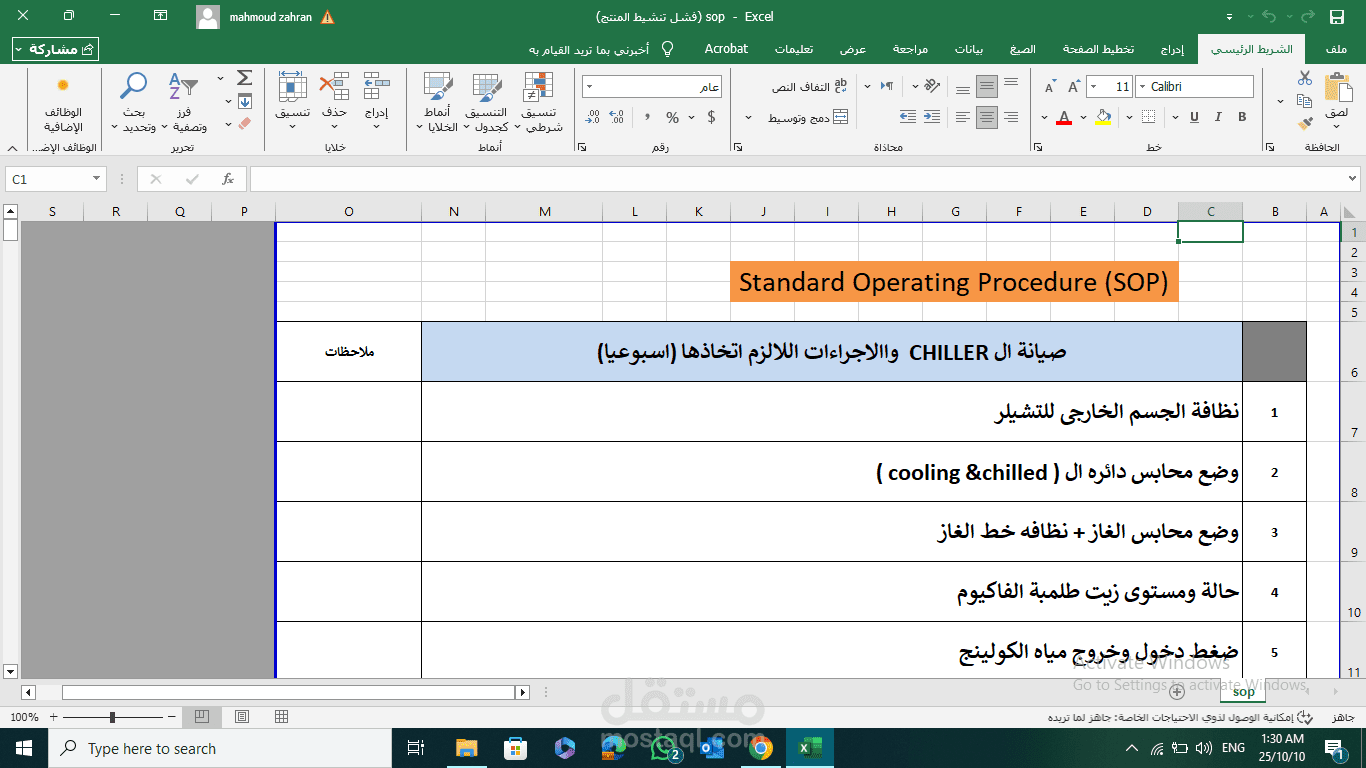
Task: Toggle Middle Align vertical alignment
Action: (x=987, y=87)
